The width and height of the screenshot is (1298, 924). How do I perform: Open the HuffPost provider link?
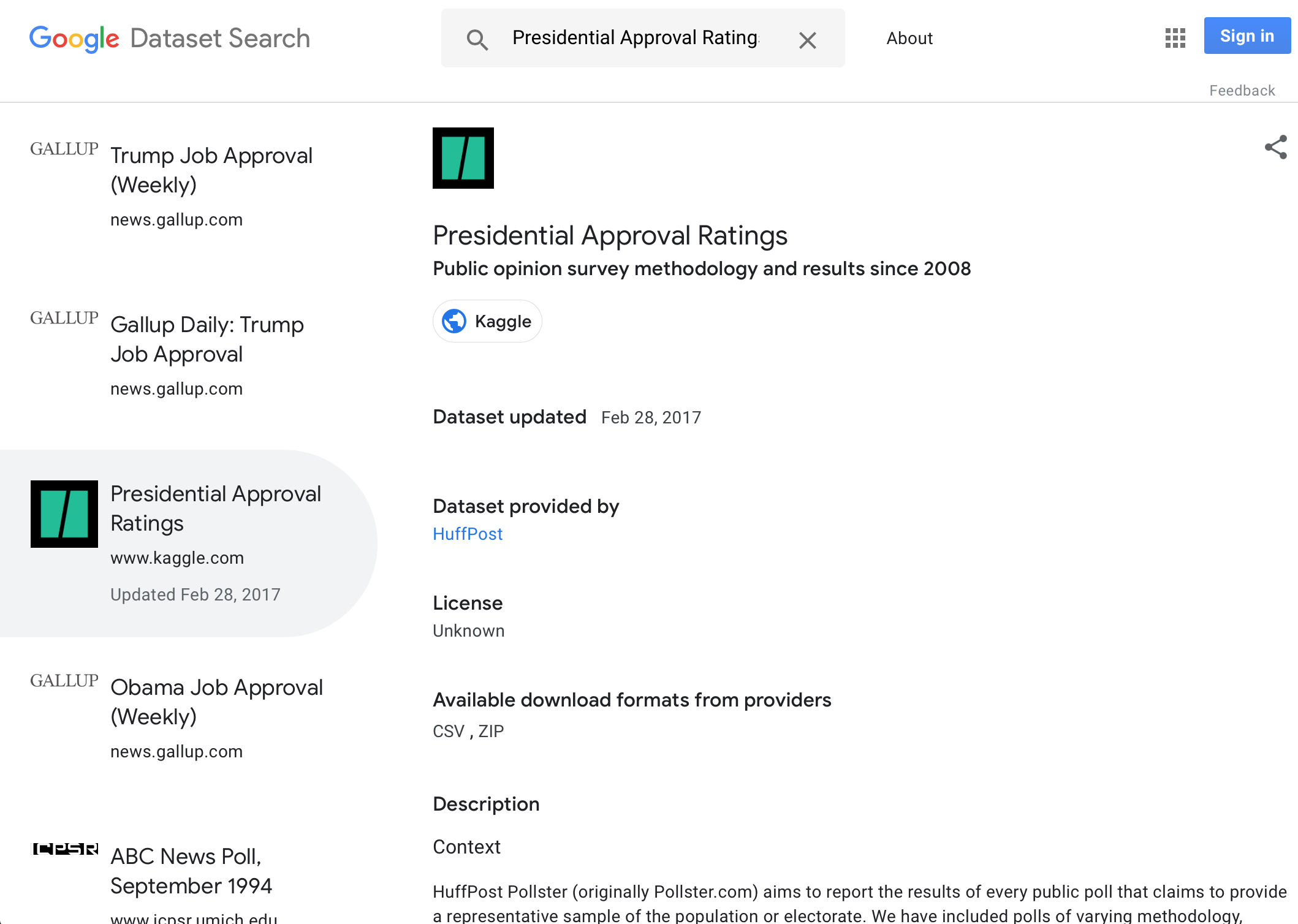click(468, 534)
